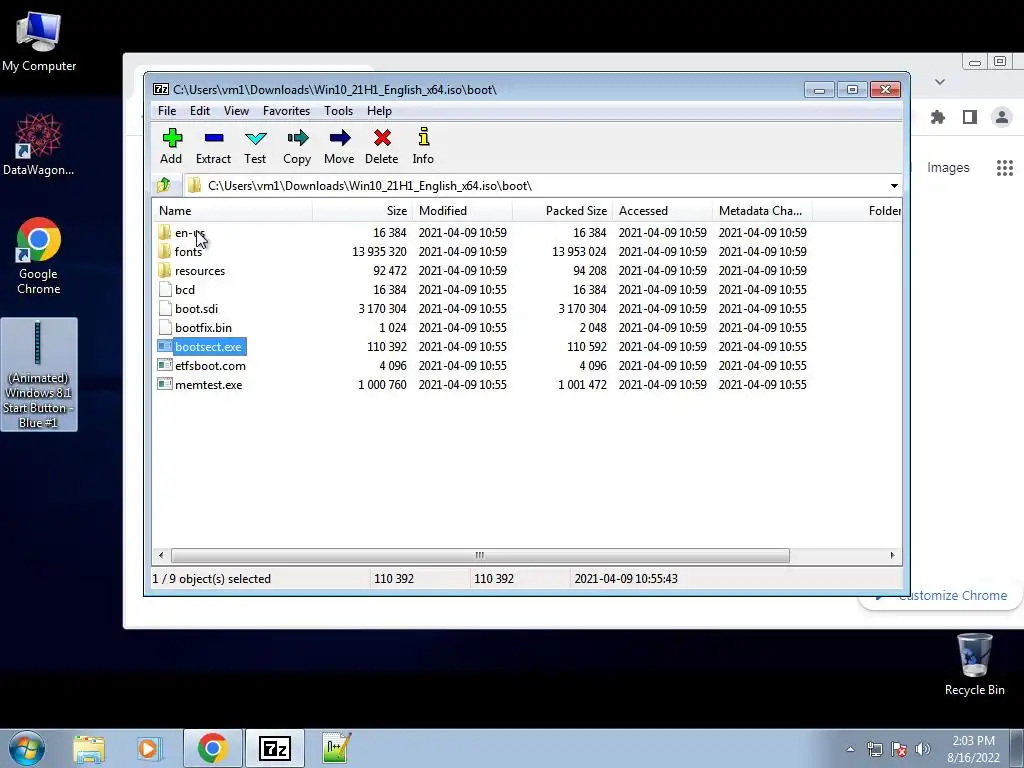Viewport: 1024px width, 768px height.
Task: Sort by Metadata Changed column header
Action: (x=762, y=211)
